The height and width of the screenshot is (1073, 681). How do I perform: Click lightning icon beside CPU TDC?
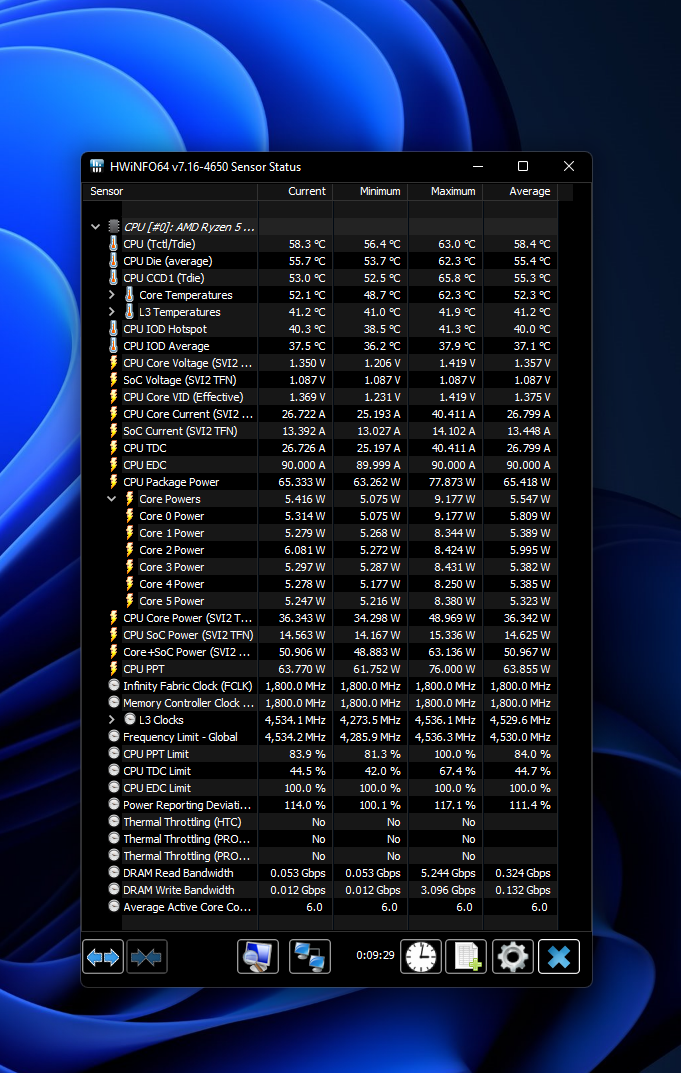114,448
